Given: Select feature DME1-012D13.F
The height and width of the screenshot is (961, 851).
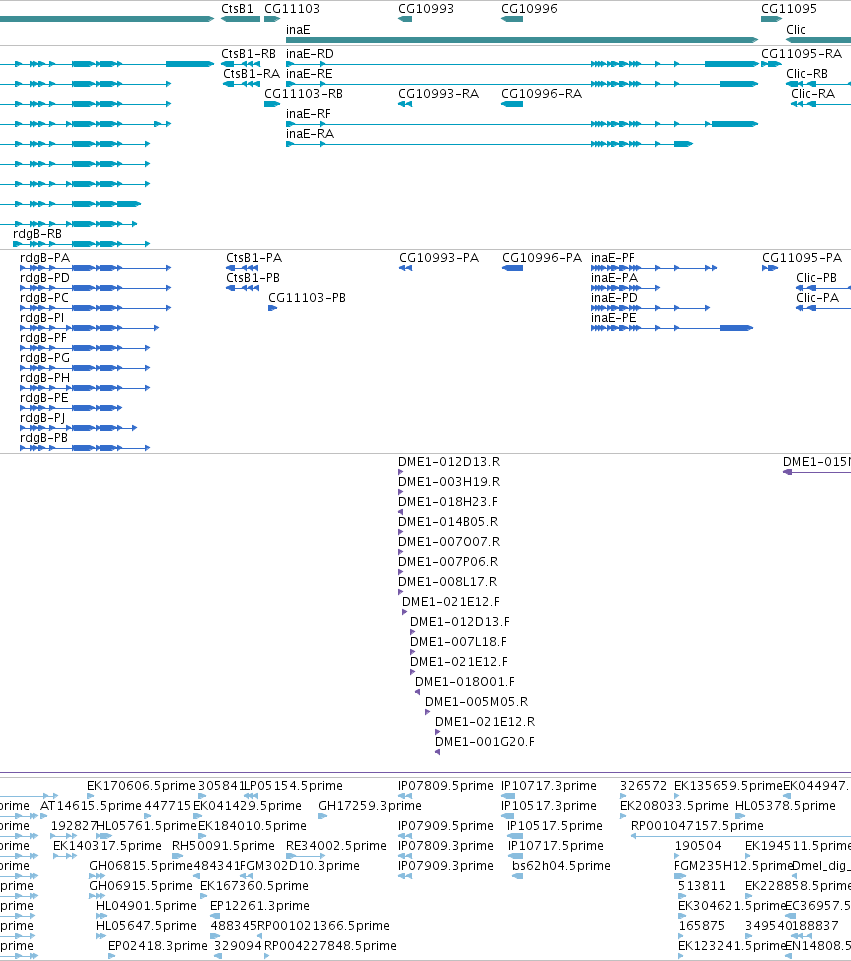Looking at the screenshot, I should (x=460, y=622).
